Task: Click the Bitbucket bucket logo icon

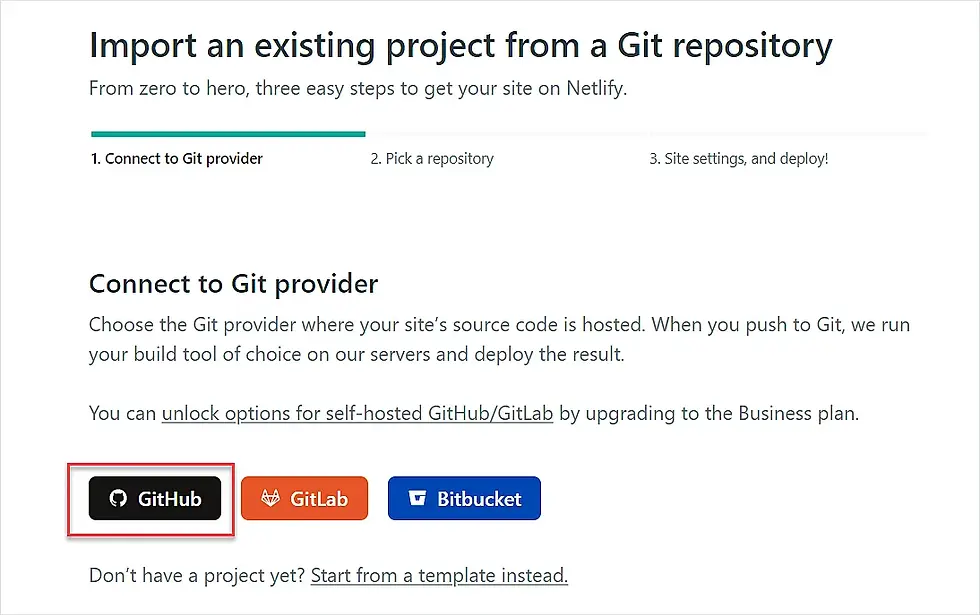Action: (417, 498)
